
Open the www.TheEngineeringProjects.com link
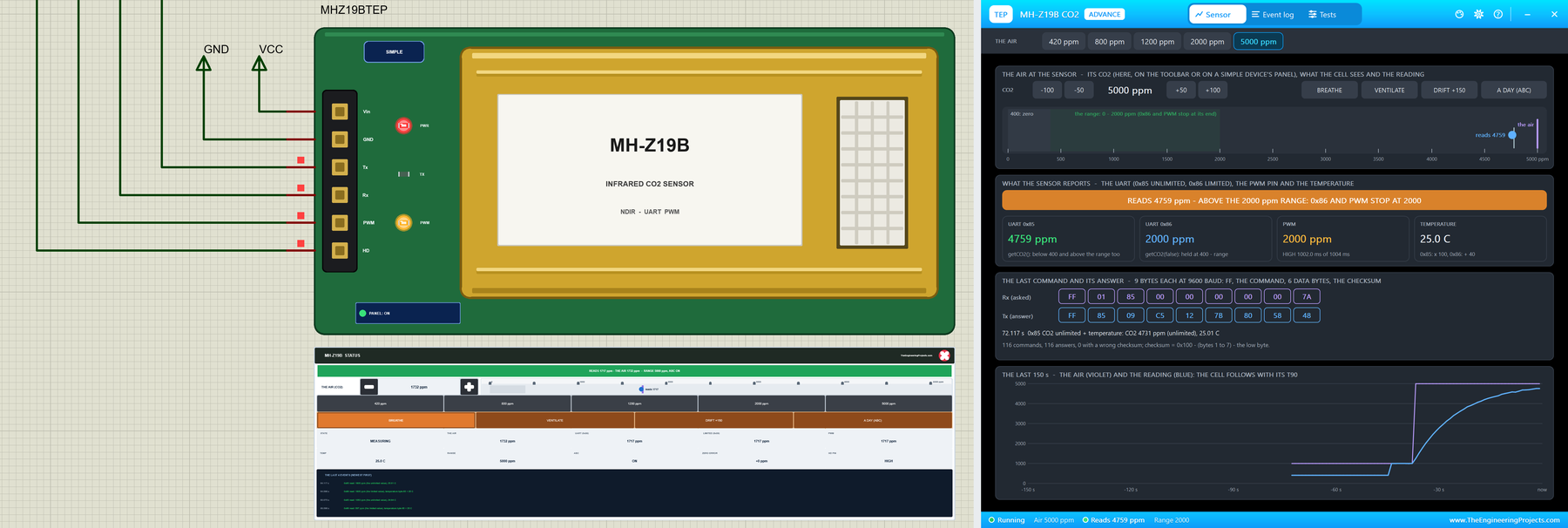coord(1504,520)
